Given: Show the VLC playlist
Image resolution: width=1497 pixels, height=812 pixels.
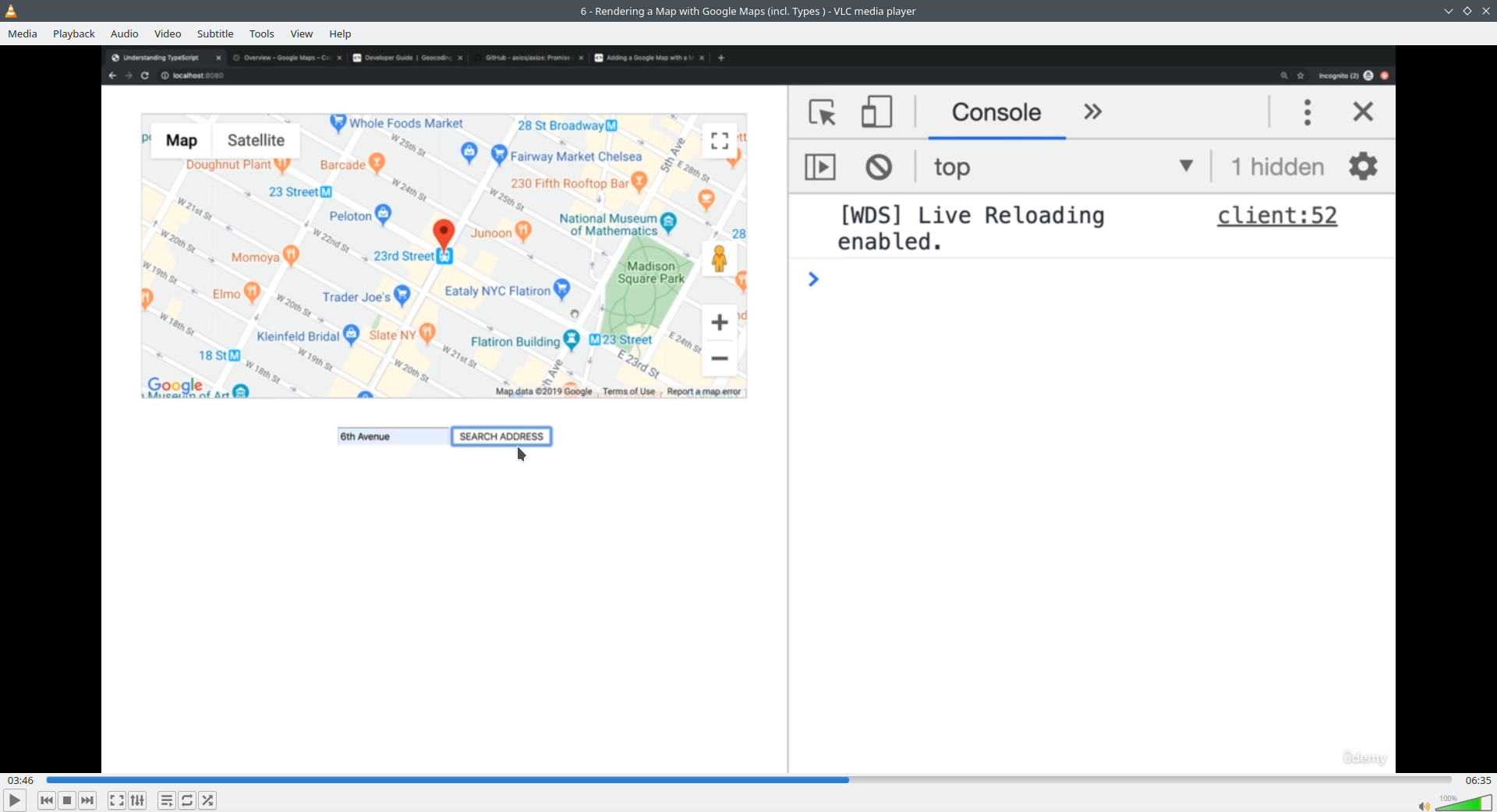Looking at the screenshot, I should point(167,800).
